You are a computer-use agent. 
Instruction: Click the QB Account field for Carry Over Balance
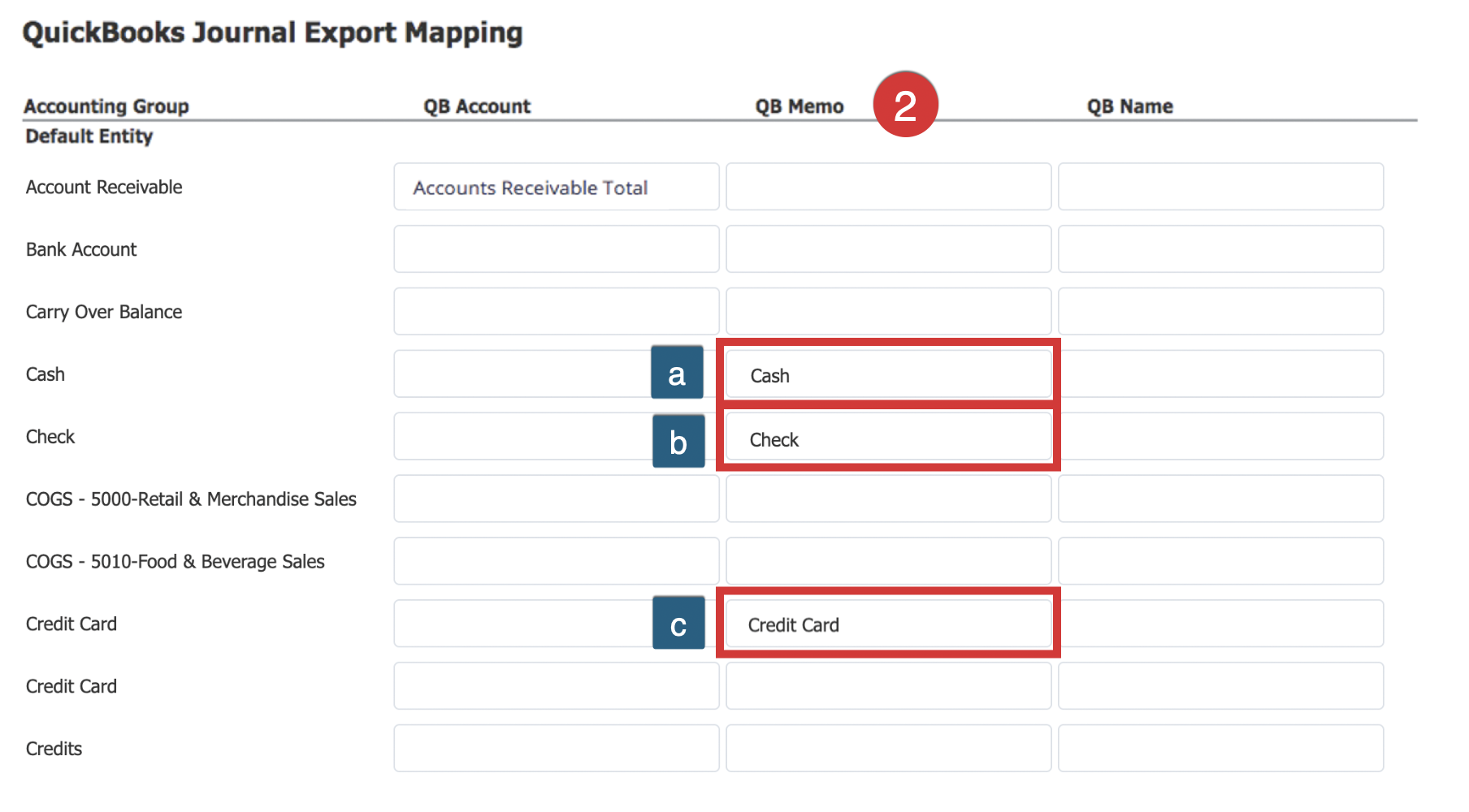(556, 312)
